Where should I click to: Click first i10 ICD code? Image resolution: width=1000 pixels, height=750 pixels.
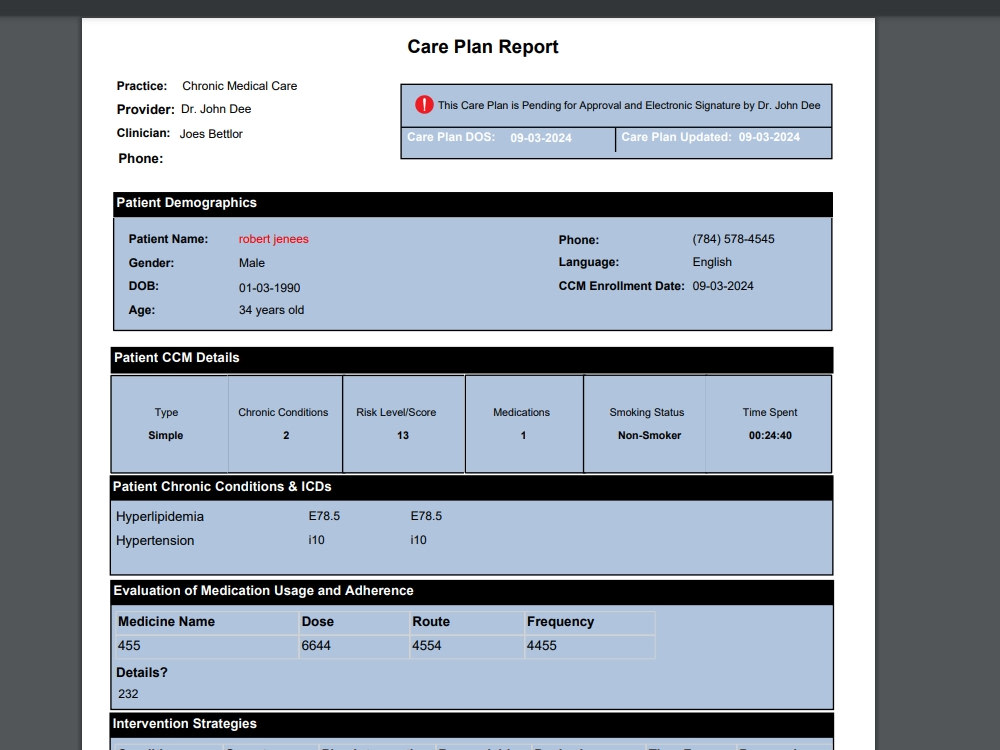(316, 540)
